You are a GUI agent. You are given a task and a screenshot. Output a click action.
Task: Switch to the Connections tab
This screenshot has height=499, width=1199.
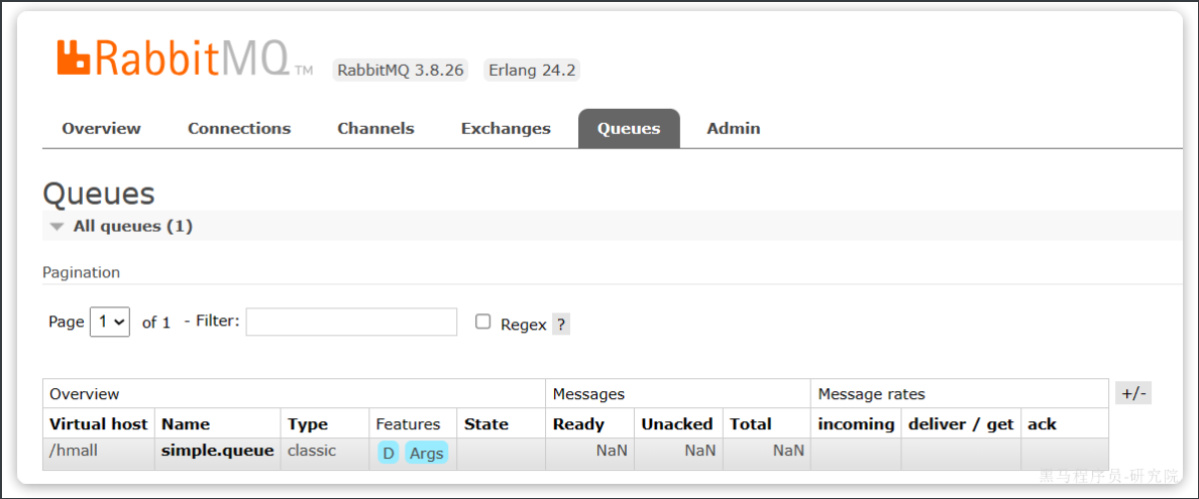pos(239,128)
